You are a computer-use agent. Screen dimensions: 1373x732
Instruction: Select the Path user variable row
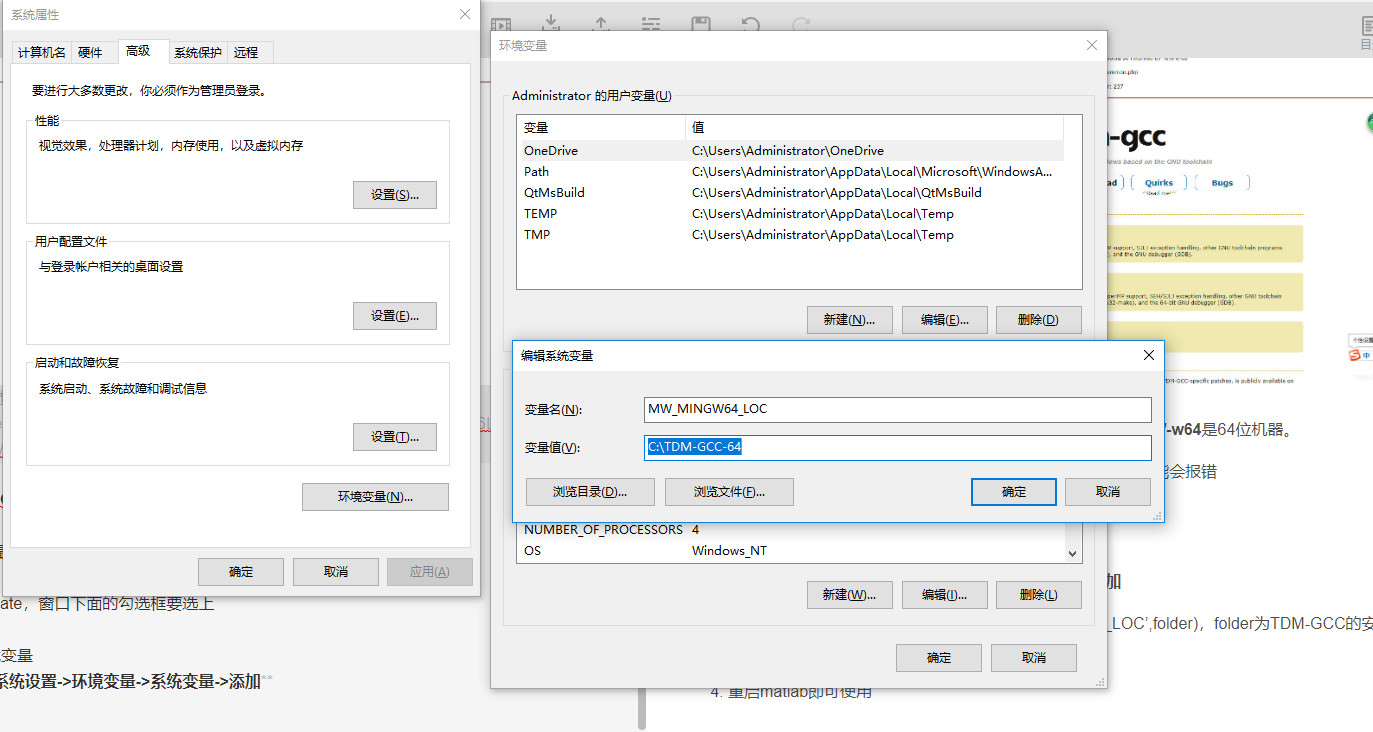(790, 172)
